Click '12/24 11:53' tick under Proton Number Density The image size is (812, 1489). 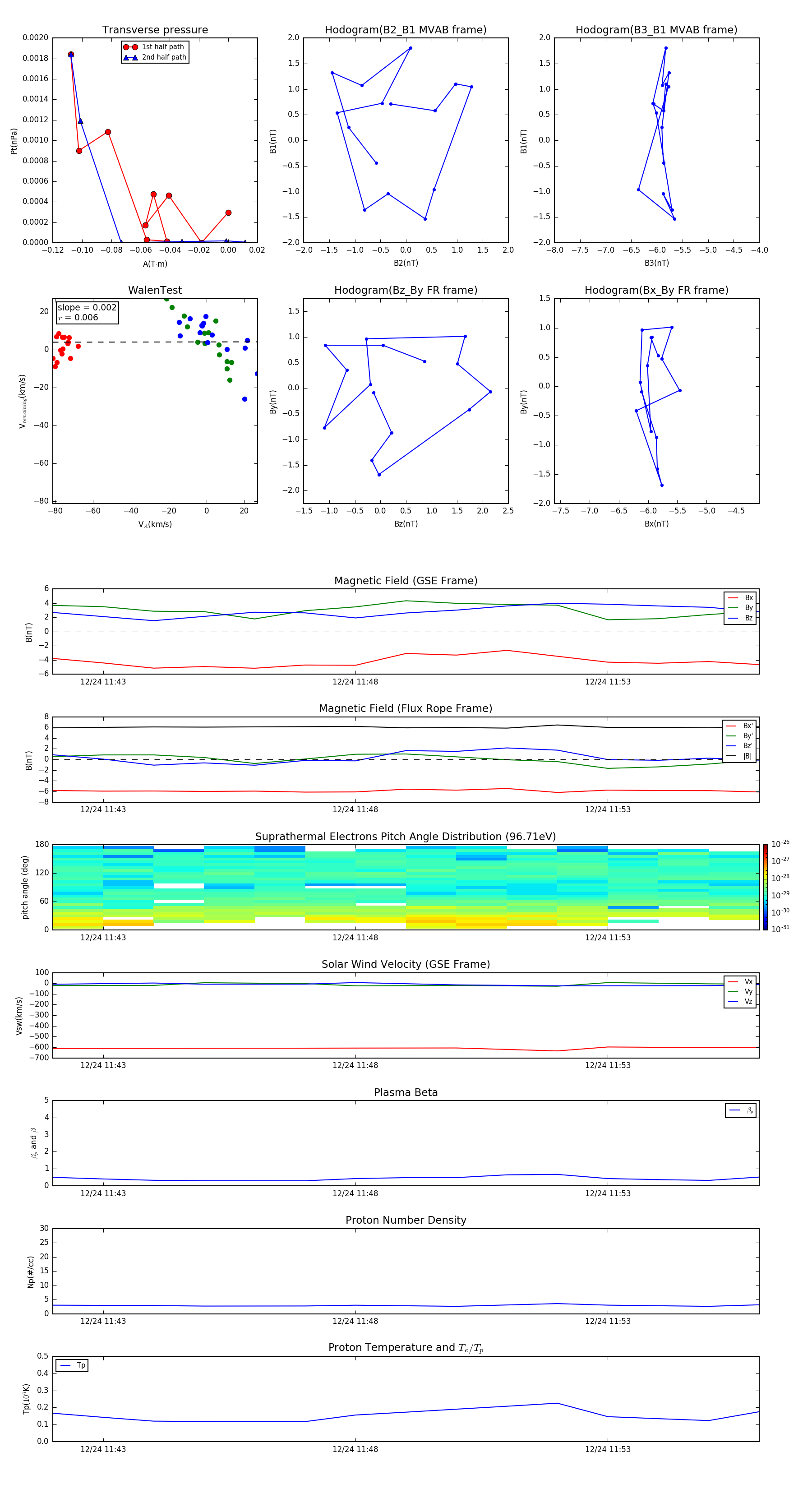click(x=607, y=1321)
